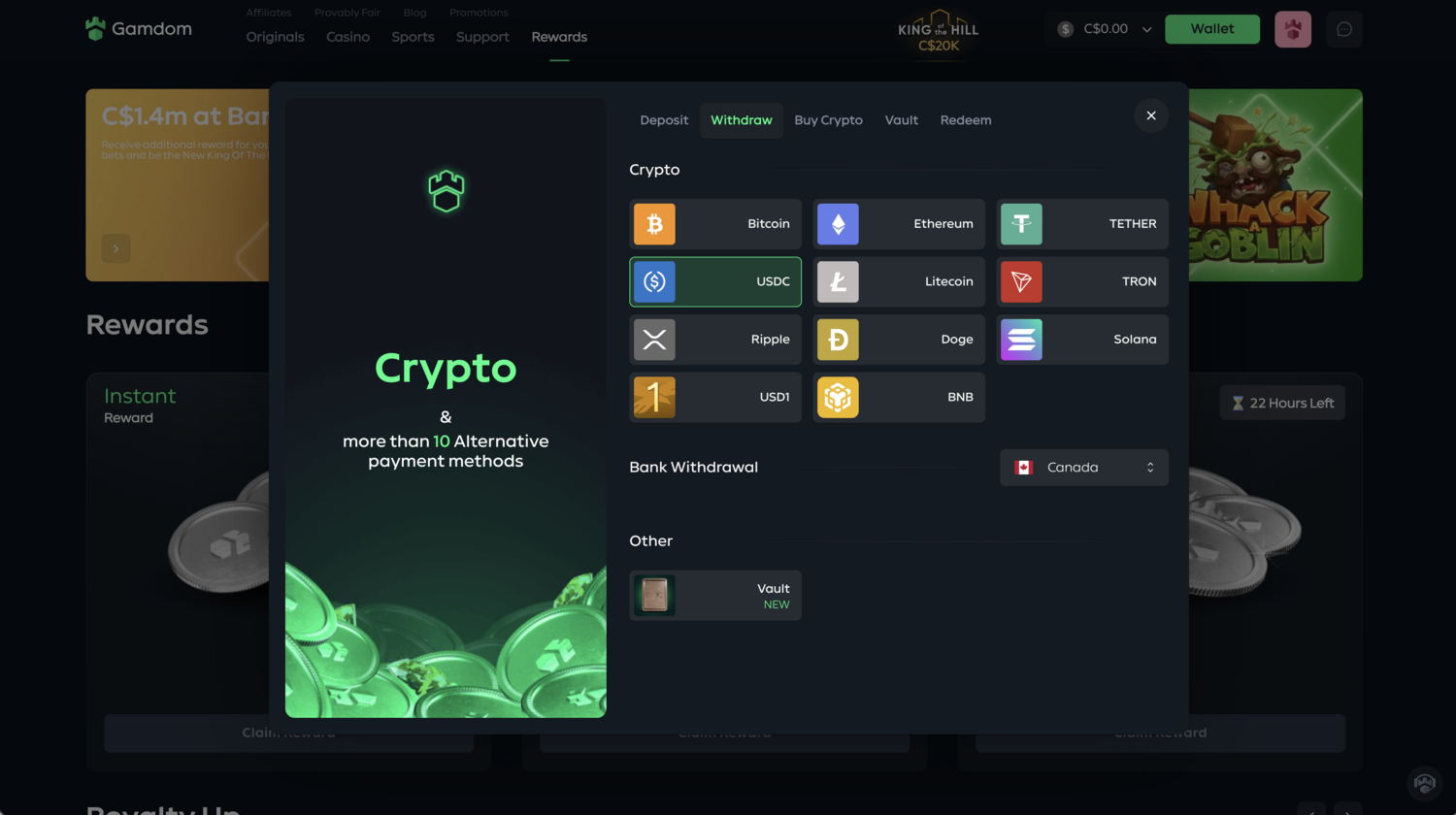
Task: Select the Ripple X icon
Action: pos(654,340)
